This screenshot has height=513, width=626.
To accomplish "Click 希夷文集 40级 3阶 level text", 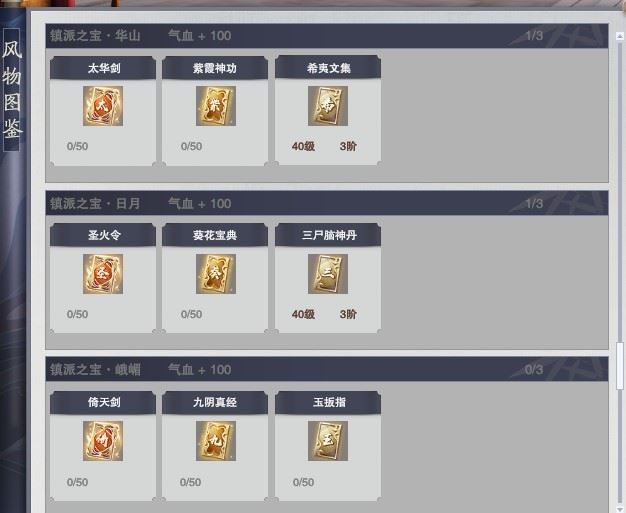I will click(x=324, y=146).
